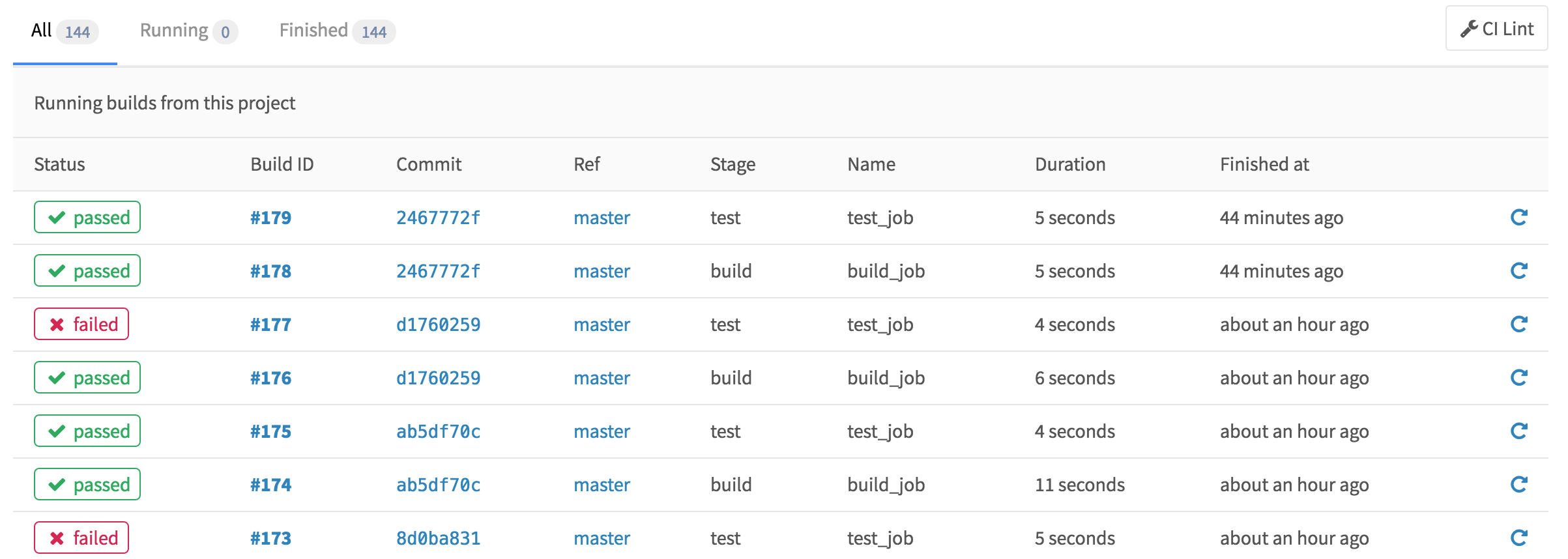Retry build #174 from its row
This screenshot has width=1568, height=559.
click(x=1518, y=485)
